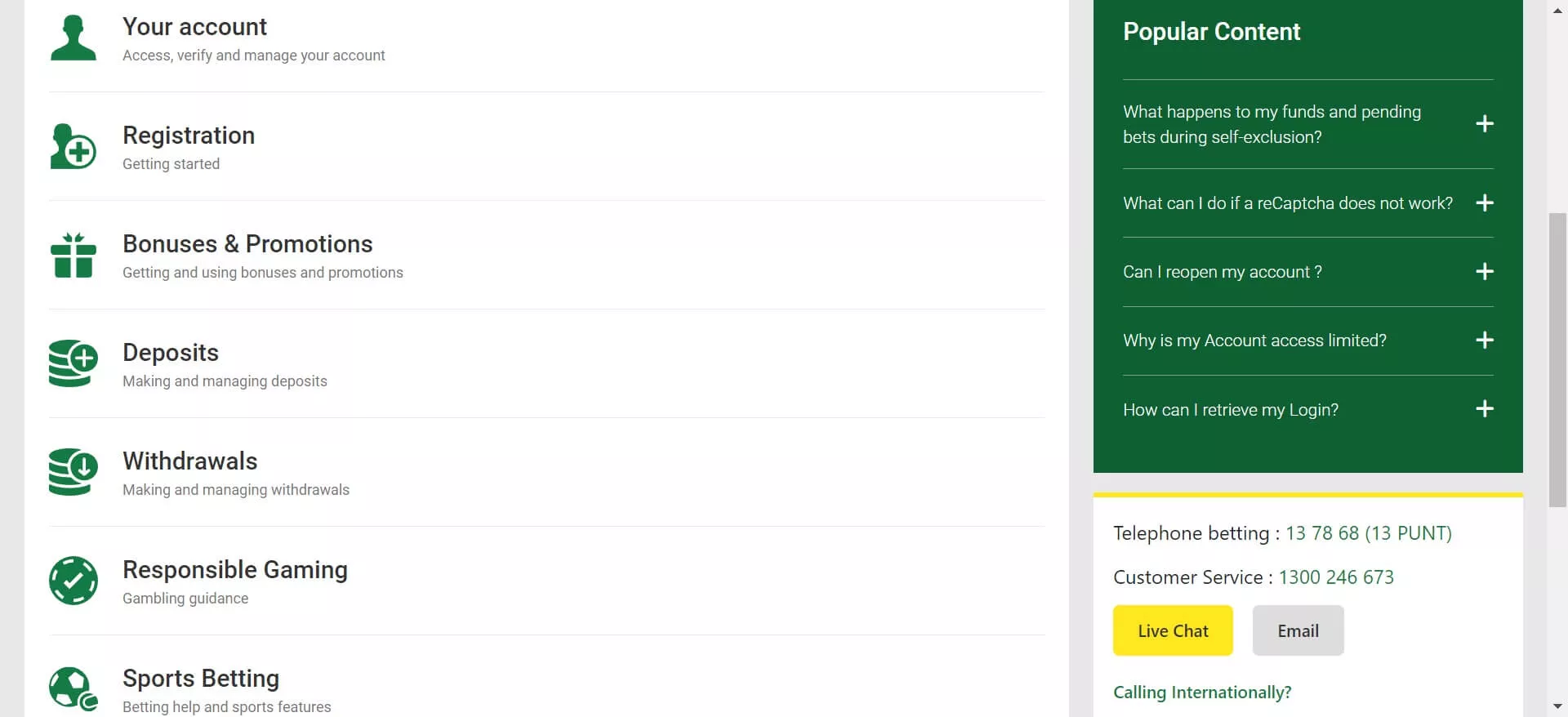Click the Withdrawals coins-arrow icon
1568x717 pixels.
click(73, 472)
